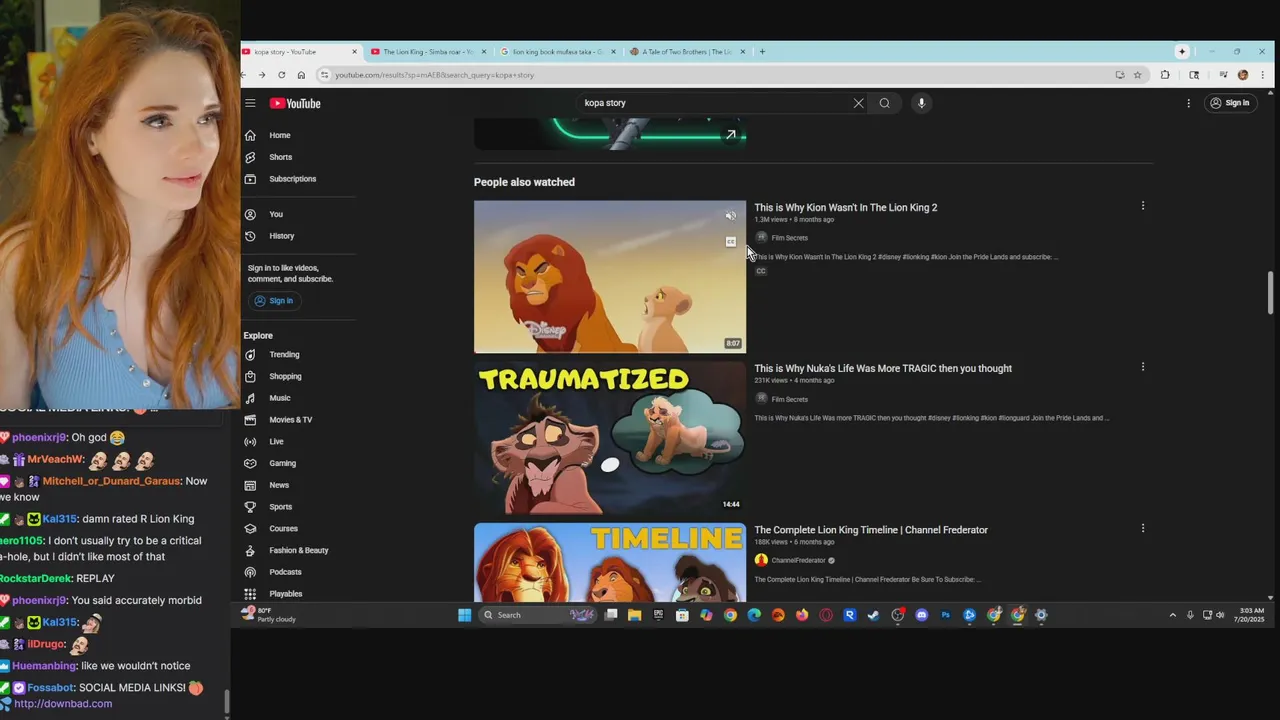The height and width of the screenshot is (720, 1280).
Task: Go forward in Chrome
Action: pyautogui.click(x=262, y=75)
